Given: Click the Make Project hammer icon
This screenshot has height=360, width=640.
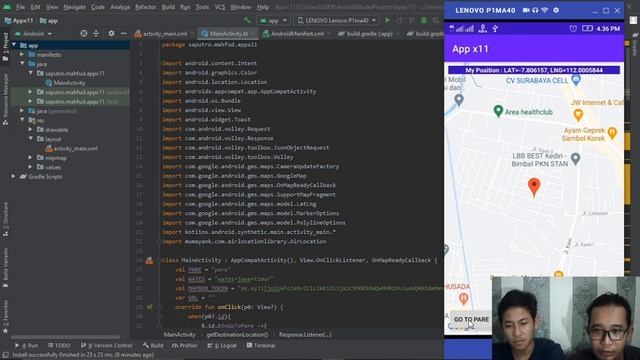Looking at the screenshot, I should [x=247, y=20].
